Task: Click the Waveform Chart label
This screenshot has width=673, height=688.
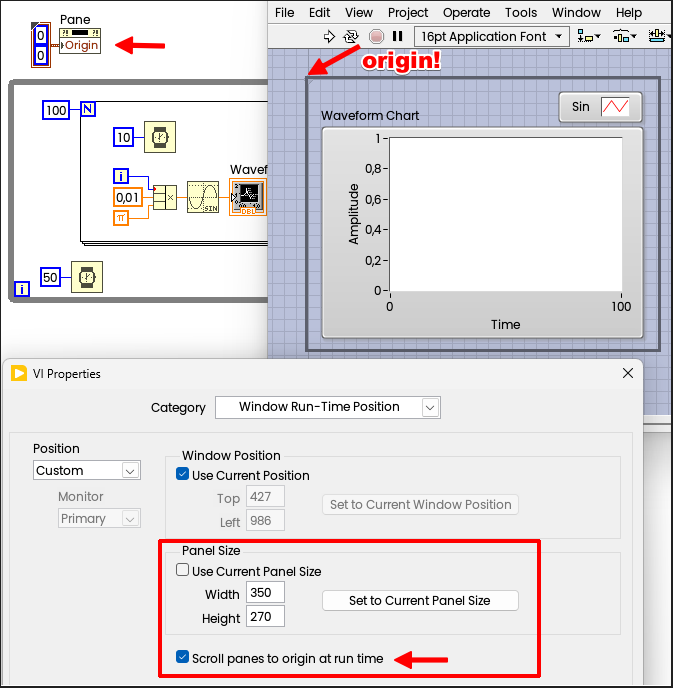Action: pyautogui.click(x=370, y=115)
